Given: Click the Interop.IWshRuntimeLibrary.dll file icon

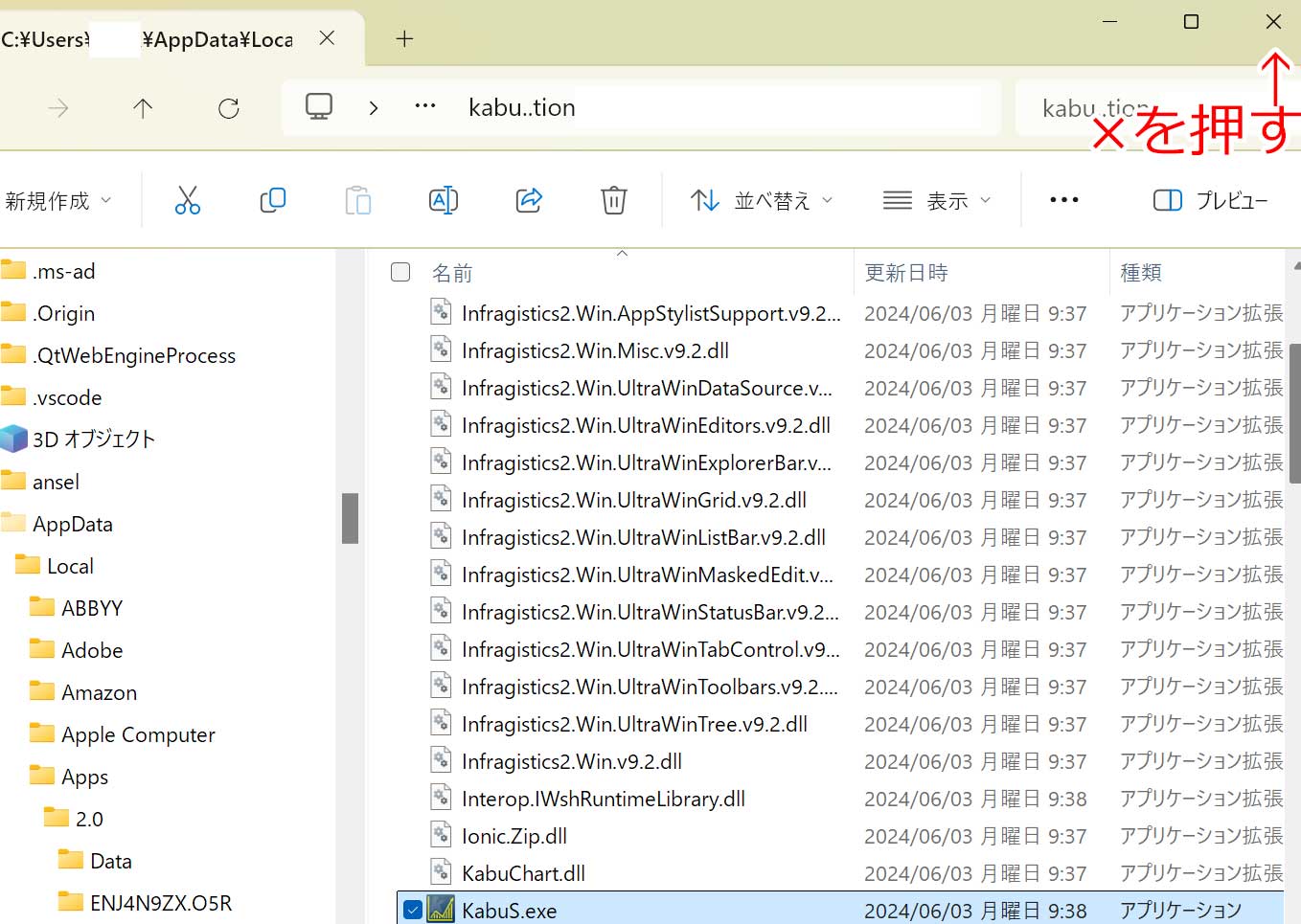Looking at the screenshot, I should coord(441,797).
